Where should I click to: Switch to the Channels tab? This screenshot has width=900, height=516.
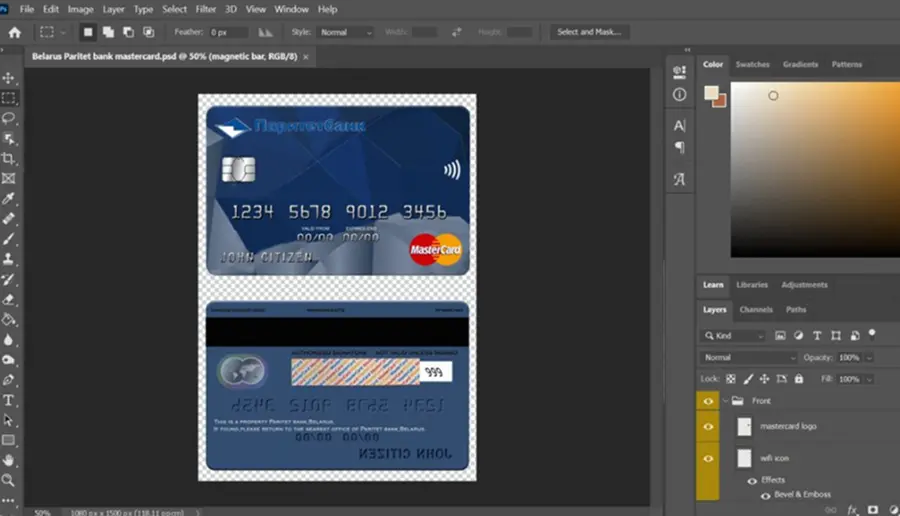tap(756, 309)
